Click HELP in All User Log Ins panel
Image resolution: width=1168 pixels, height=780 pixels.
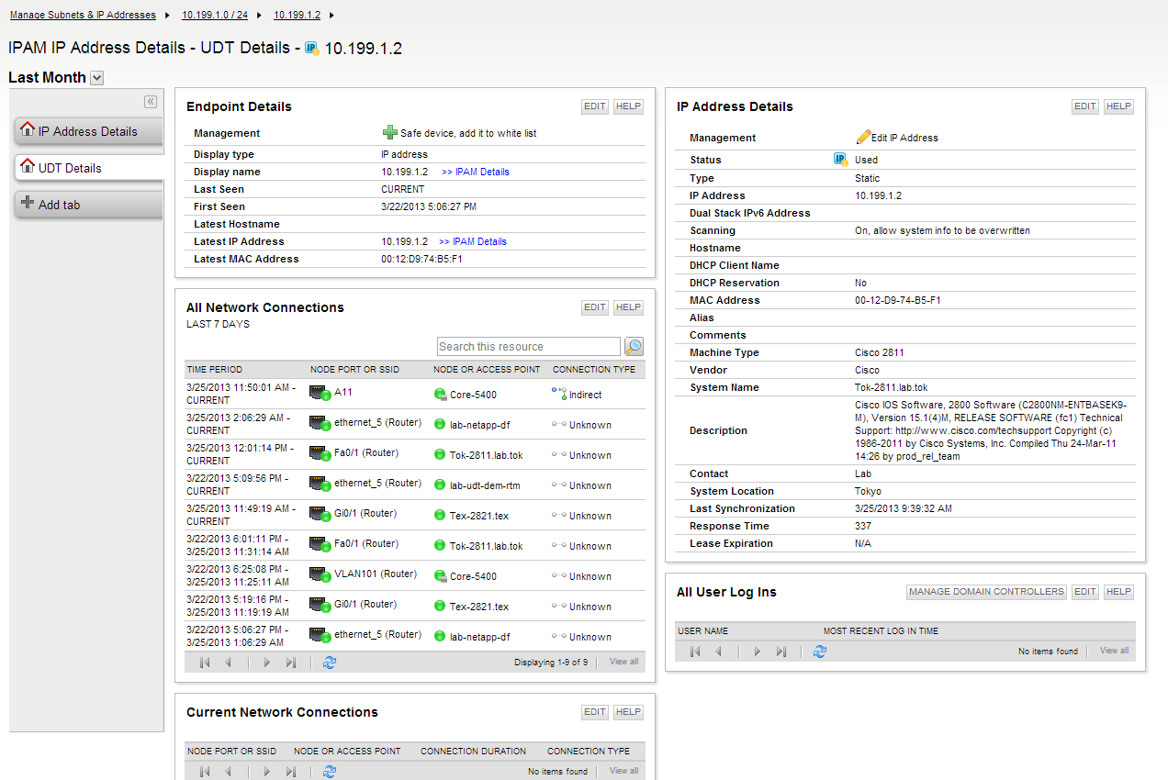pos(1118,592)
